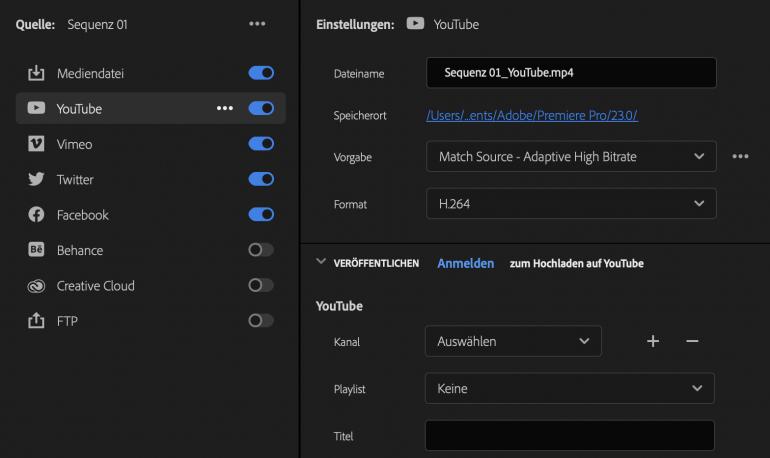
Task: Open the Kanal Auswählen dropdown
Action: 513,341
